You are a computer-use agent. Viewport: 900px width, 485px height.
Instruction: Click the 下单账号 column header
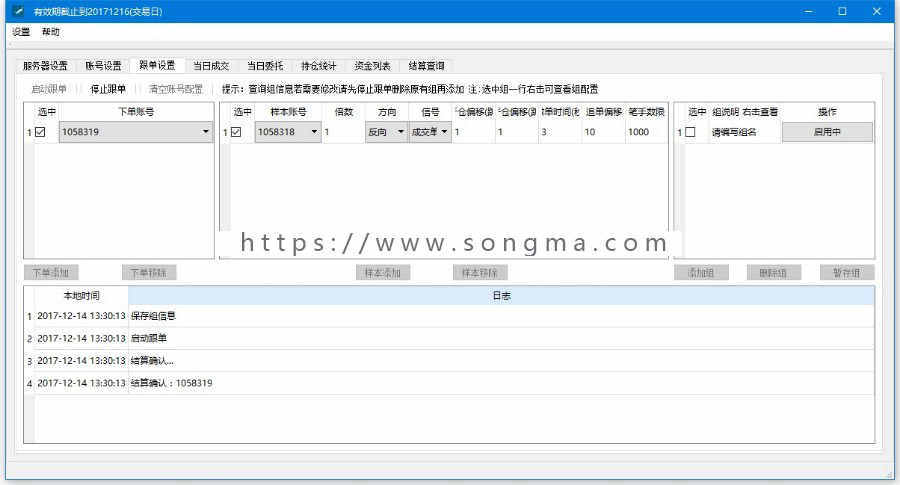(x=136, y=112)
